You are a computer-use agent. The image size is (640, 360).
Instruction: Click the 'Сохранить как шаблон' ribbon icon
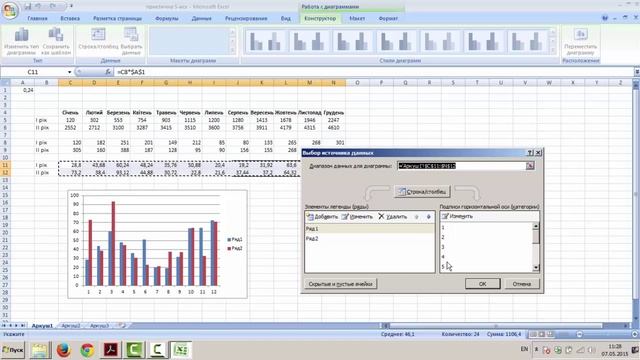[56, 41]
